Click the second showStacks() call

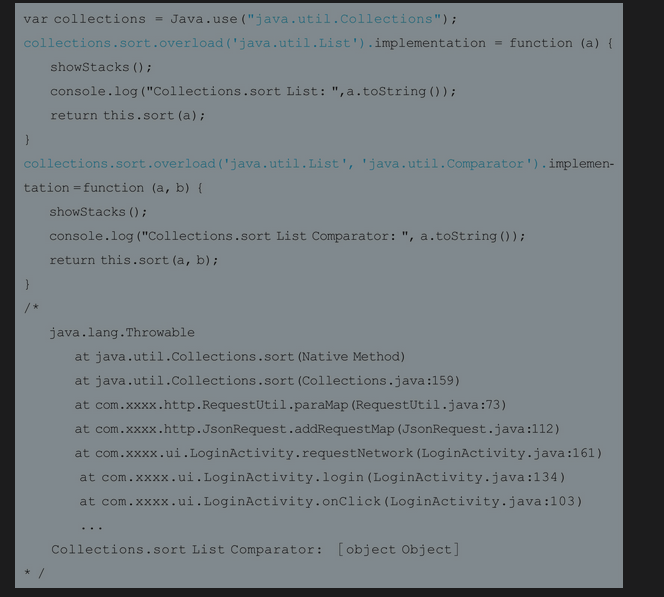pos(98,212)
